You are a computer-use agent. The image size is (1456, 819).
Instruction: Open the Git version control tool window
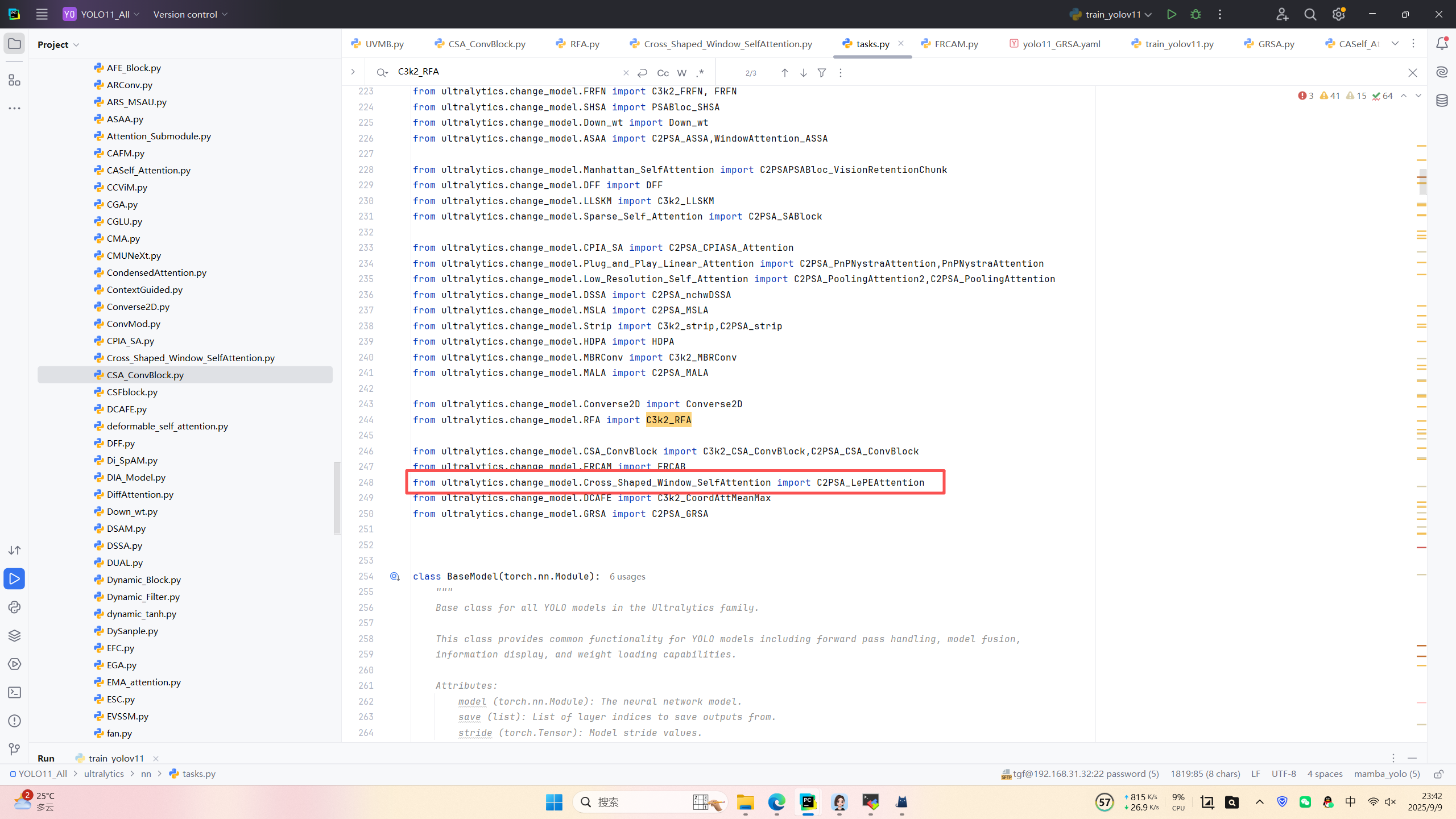point(14,749)
